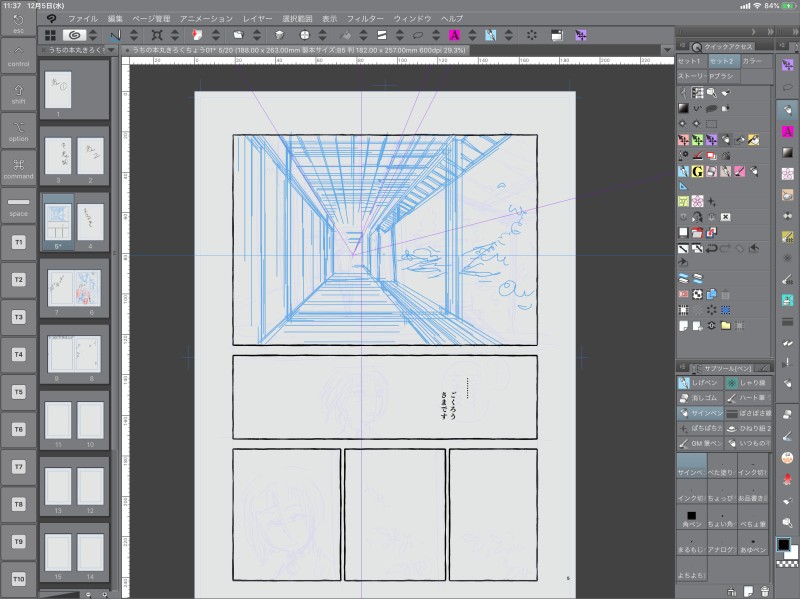Choose the べた塗り brush preset
This screenshot has width=800, height=599.
click(721, 467)
